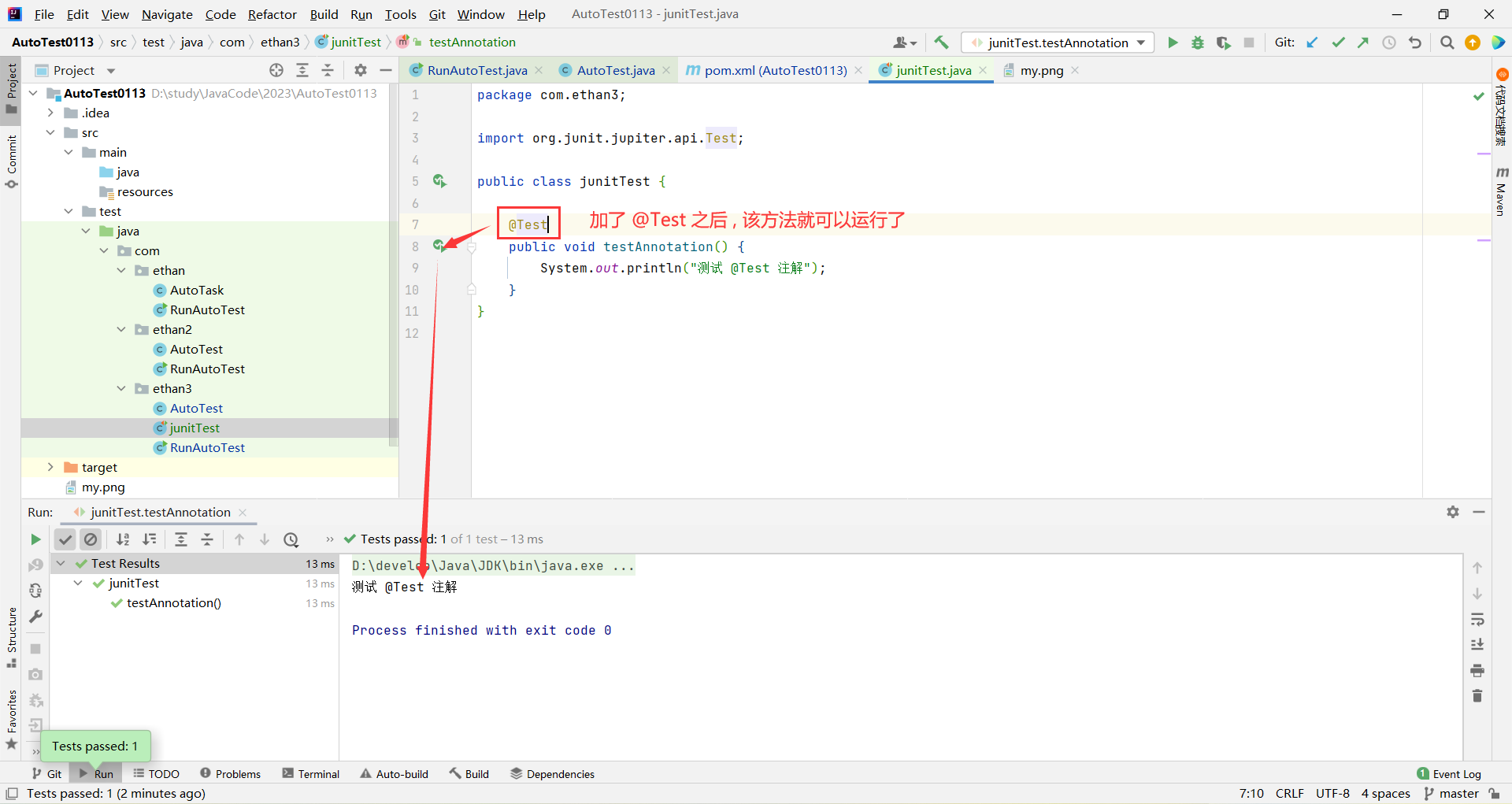Toggle the Commit side tool window stripe
The height and width of the screenshot is (804, 1512).
coord(11,161)
